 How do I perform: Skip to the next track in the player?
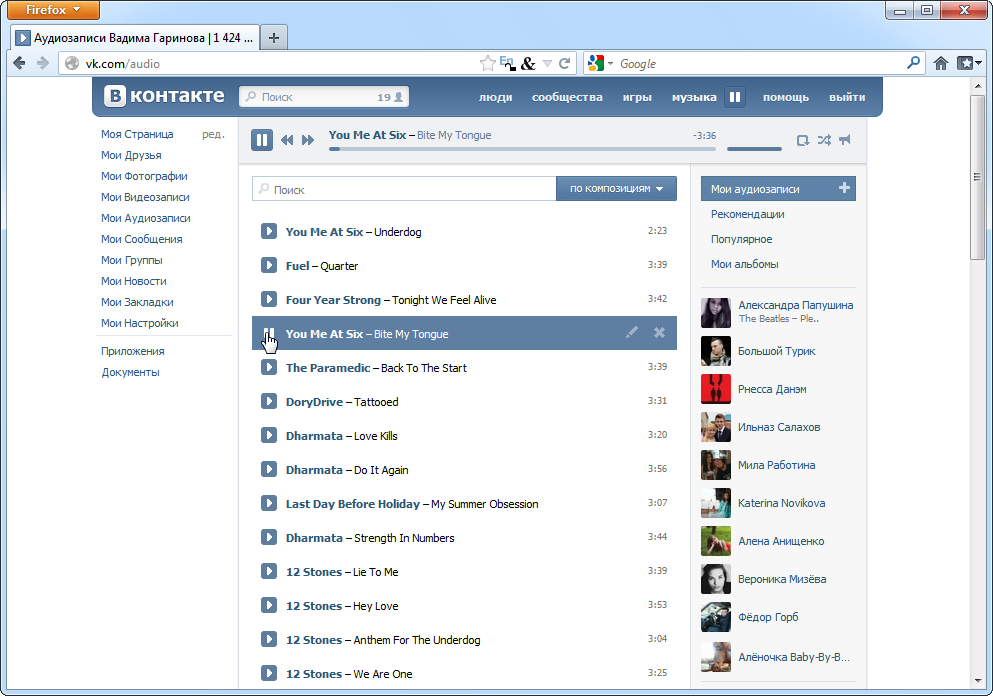click(308, 140)
